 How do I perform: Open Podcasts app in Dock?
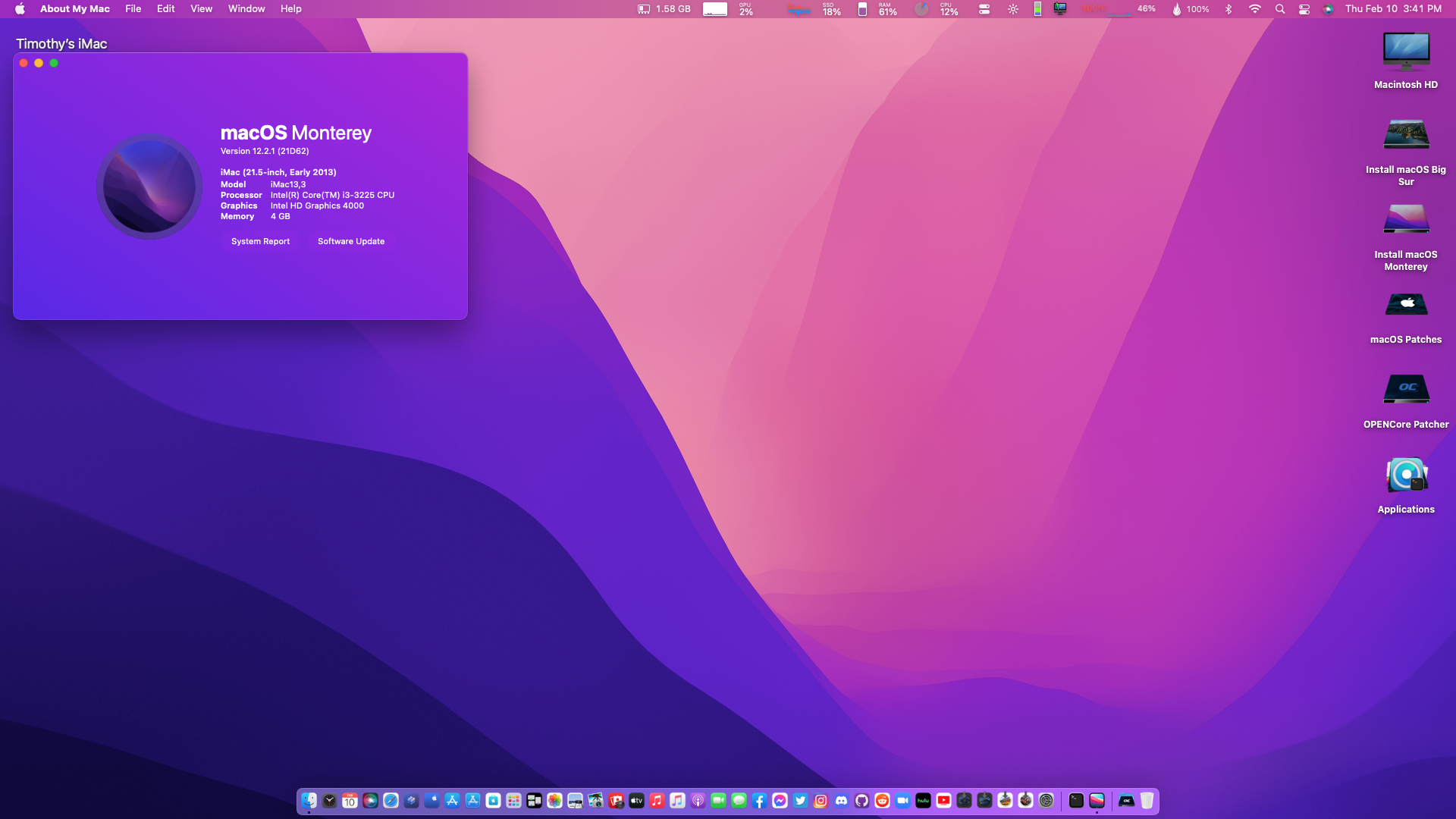pos(698,800)
